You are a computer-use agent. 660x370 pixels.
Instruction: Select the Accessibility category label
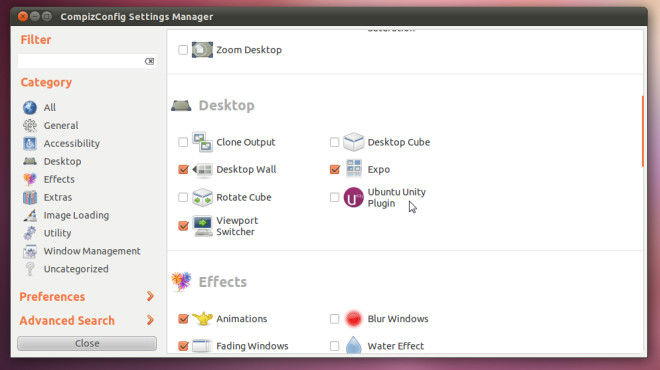click(72, 144)
